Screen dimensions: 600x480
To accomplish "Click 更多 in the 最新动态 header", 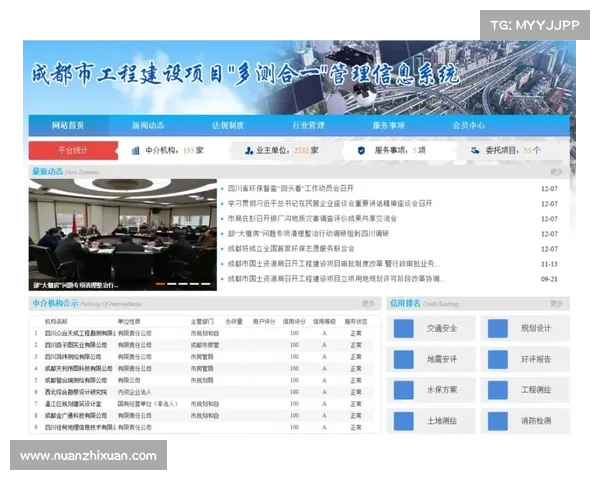I will 556,172.
